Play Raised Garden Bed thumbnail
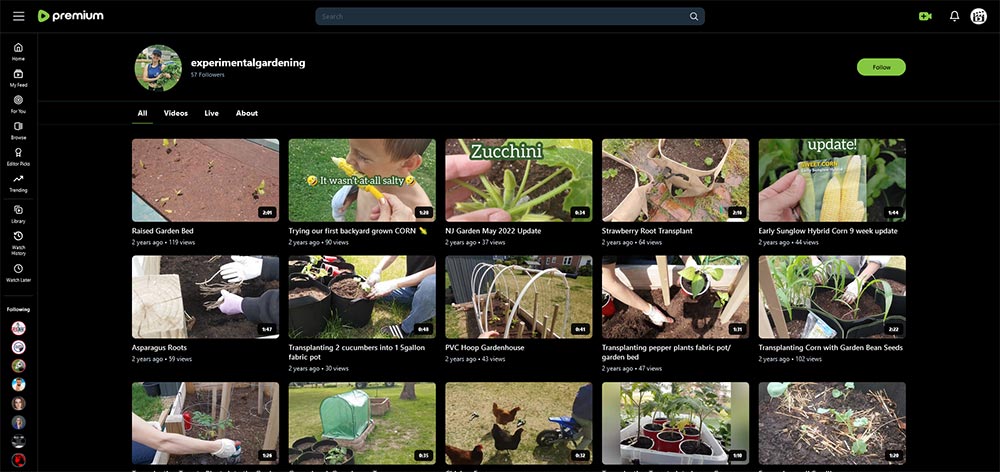 pos(205,180)
